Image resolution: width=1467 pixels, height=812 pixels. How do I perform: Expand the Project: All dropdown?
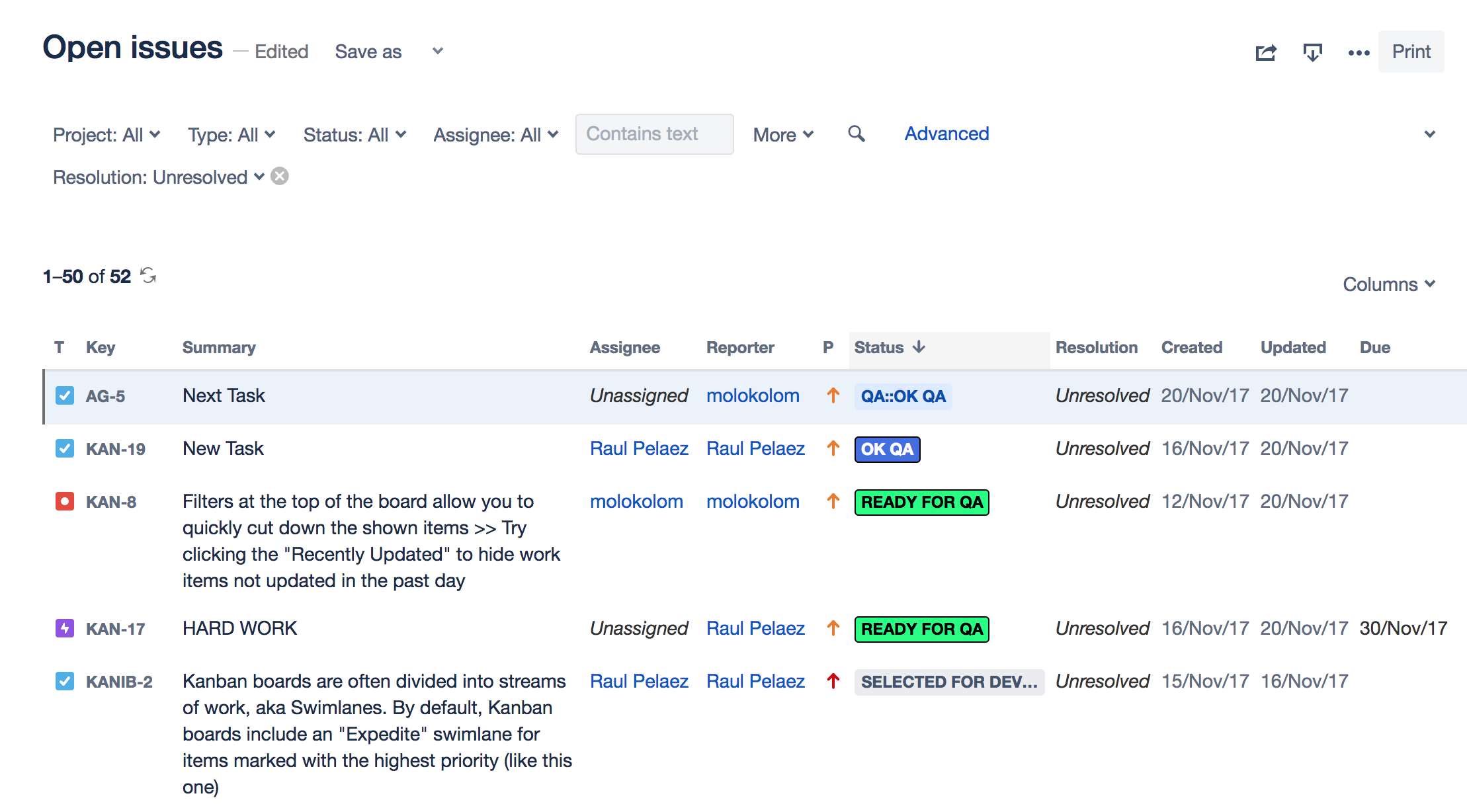(x=106, y=135)
